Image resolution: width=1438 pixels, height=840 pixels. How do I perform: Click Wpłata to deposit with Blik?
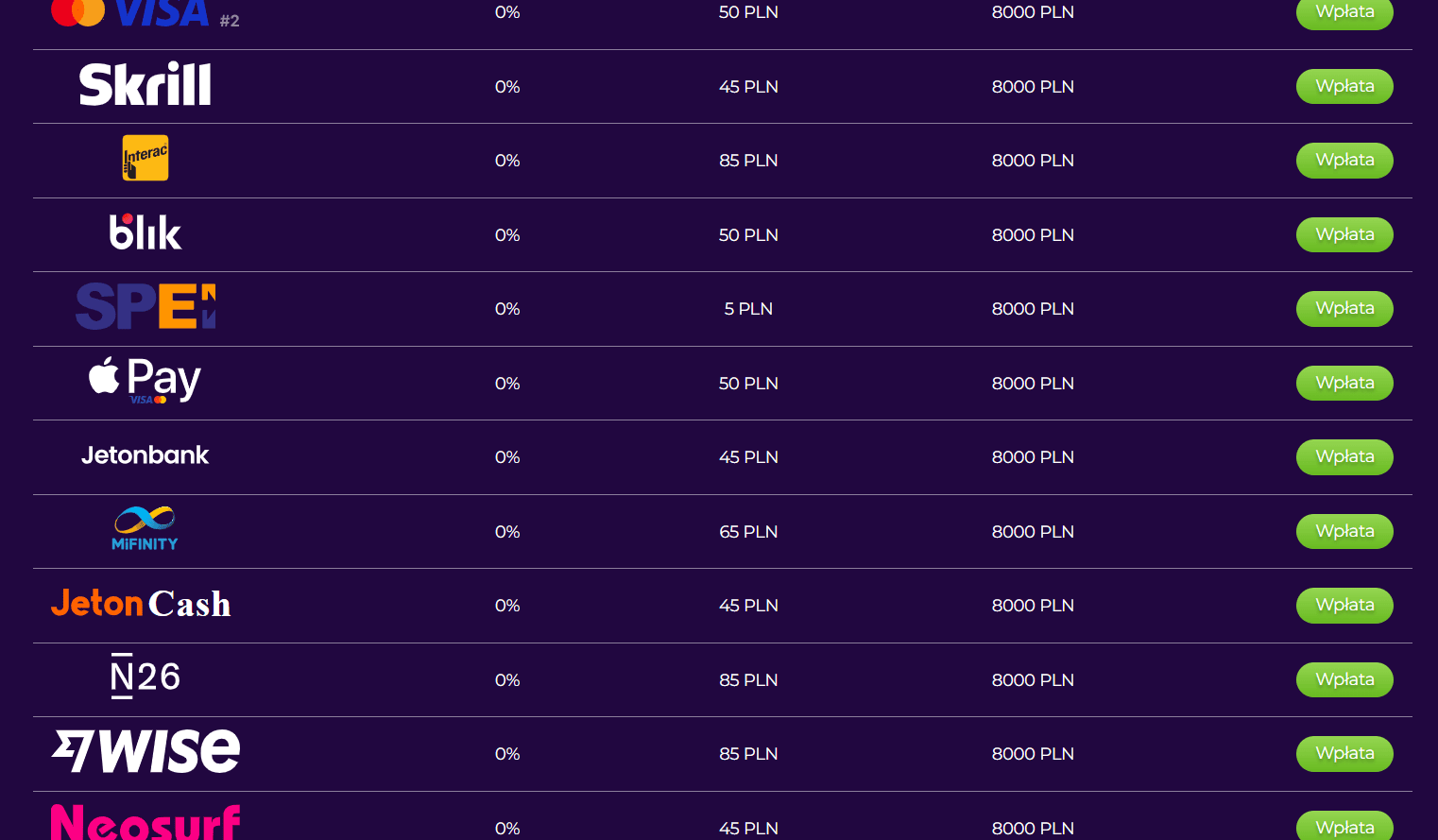[1344, 234]
